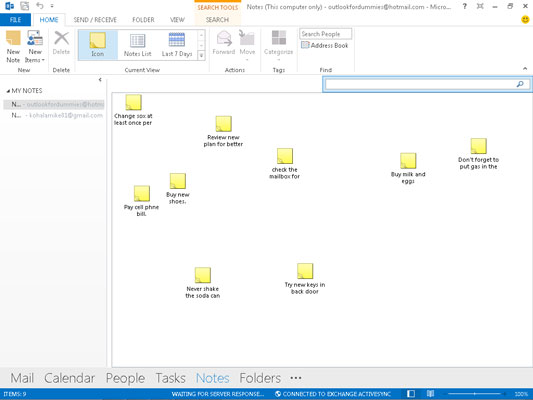Select the HOME ribbon tab
The image size is (533, 400).
click(49, 20)
